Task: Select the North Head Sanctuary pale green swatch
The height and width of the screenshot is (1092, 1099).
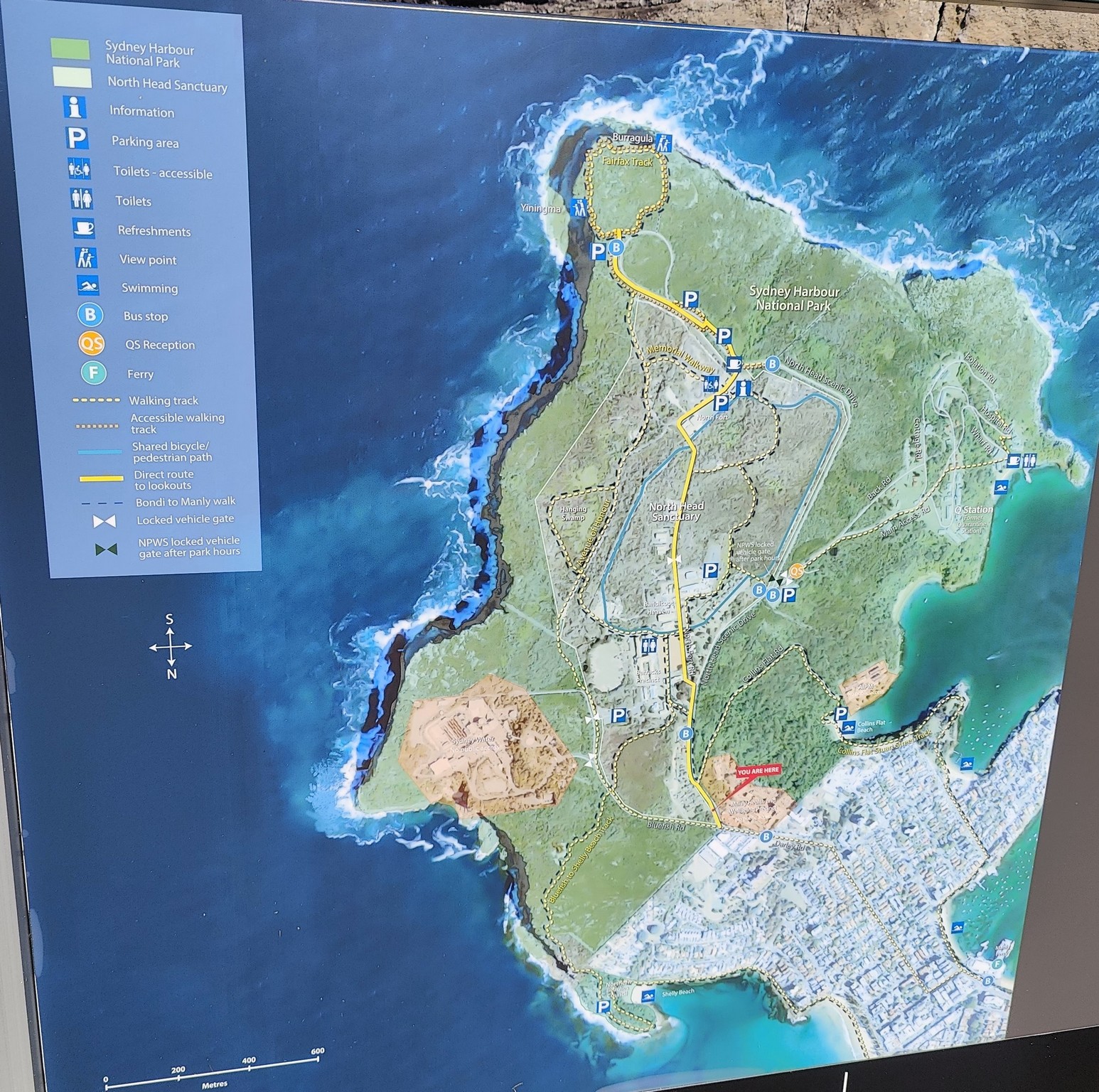Action: tap(72, 77)
